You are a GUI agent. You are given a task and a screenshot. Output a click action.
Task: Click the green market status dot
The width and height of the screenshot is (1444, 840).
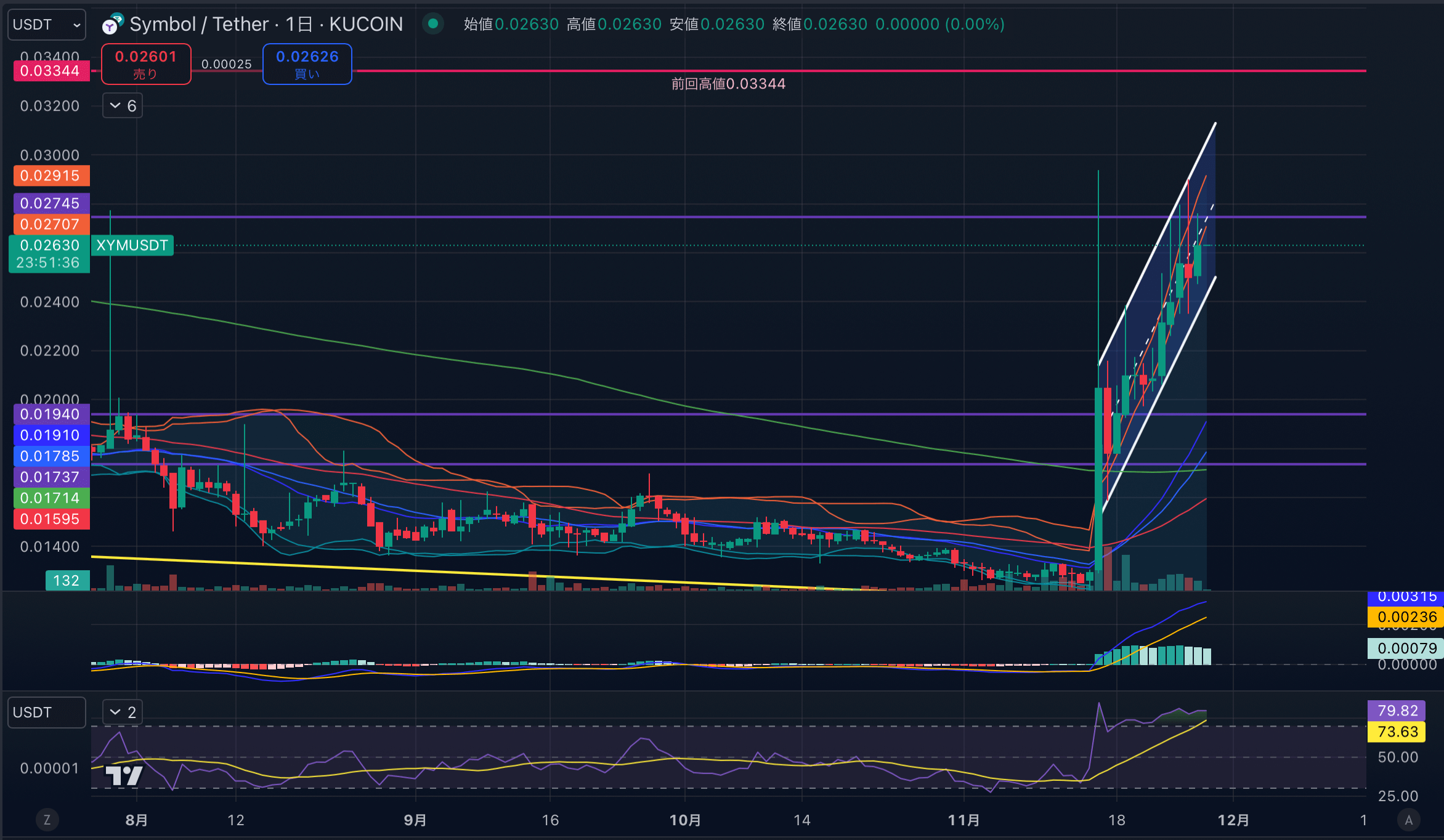coord(433,24)
